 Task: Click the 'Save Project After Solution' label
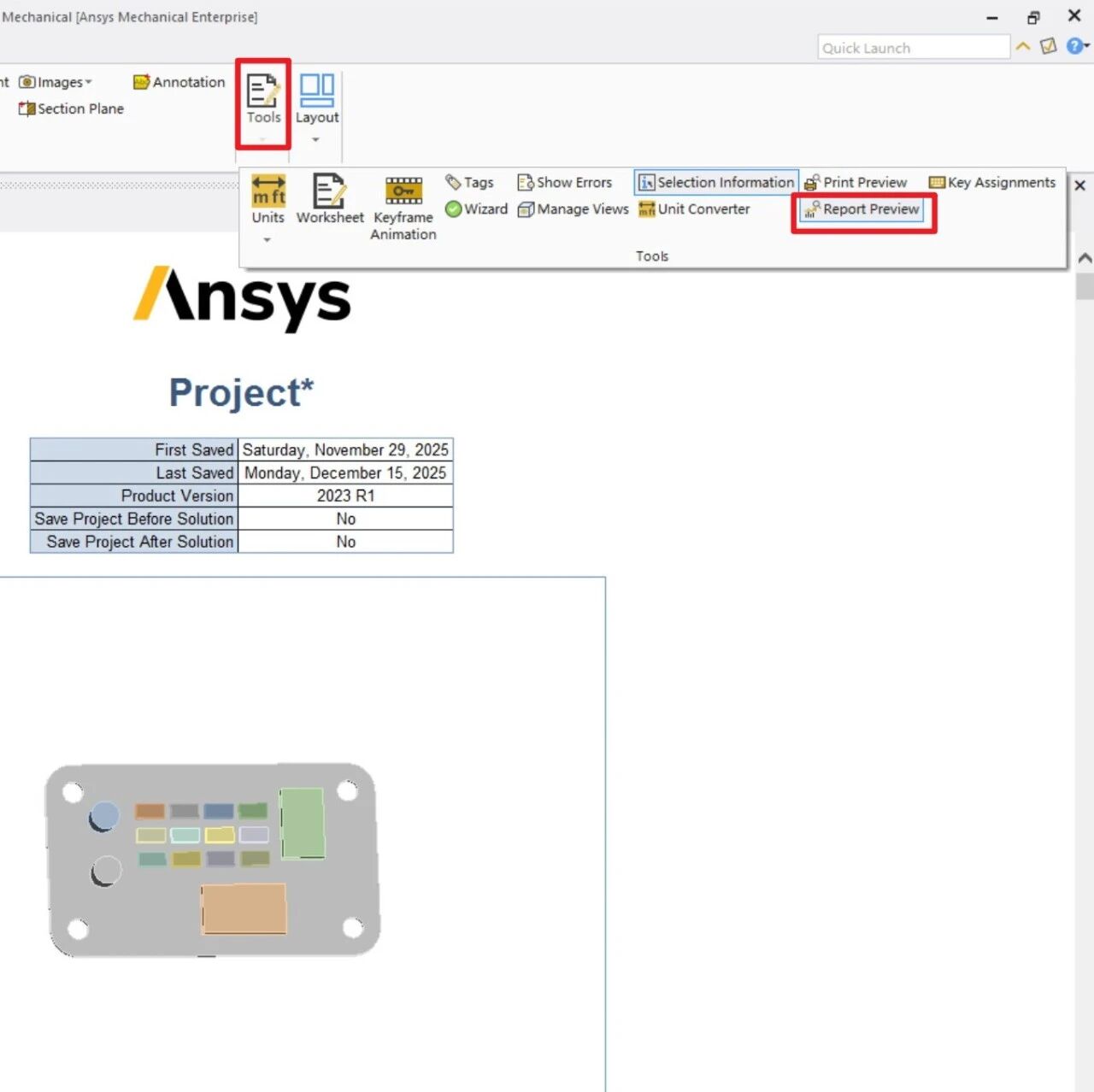coord(134,542)
